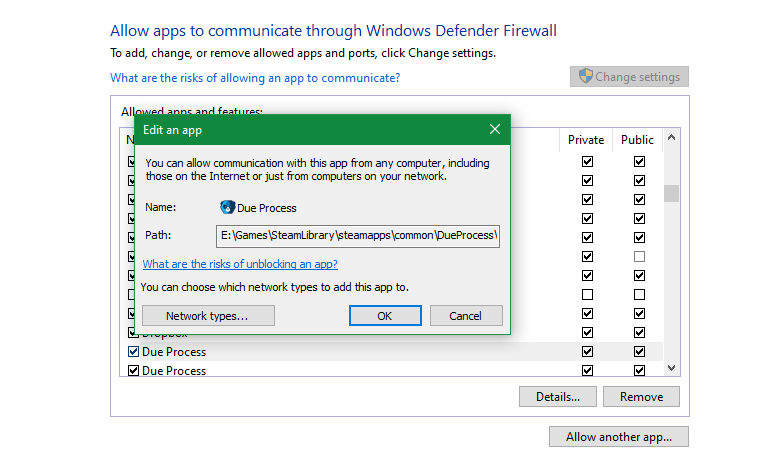Click the Due Process app icon in the dialog
The image size is (780, 470).
[227, 208]
